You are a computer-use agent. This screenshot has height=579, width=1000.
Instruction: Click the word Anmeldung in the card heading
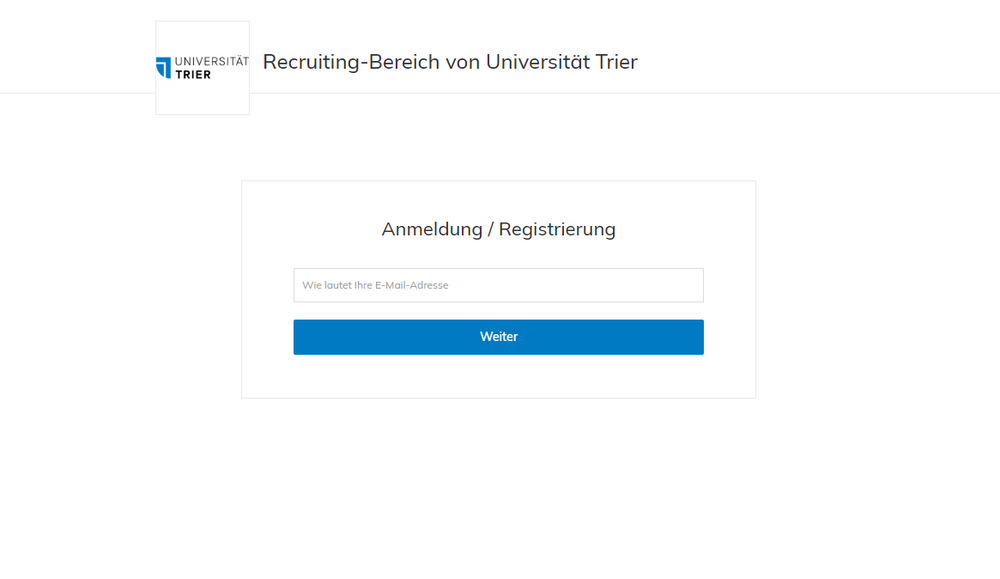coord(431,229)
